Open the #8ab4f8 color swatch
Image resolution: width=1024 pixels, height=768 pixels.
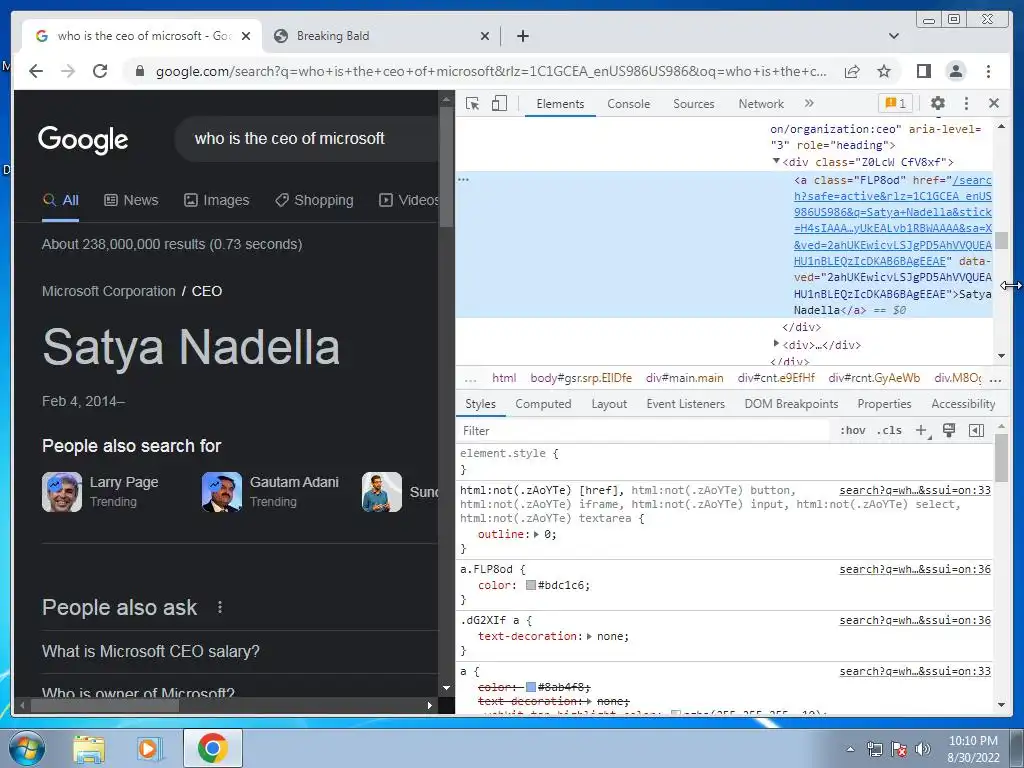point(531,687)
